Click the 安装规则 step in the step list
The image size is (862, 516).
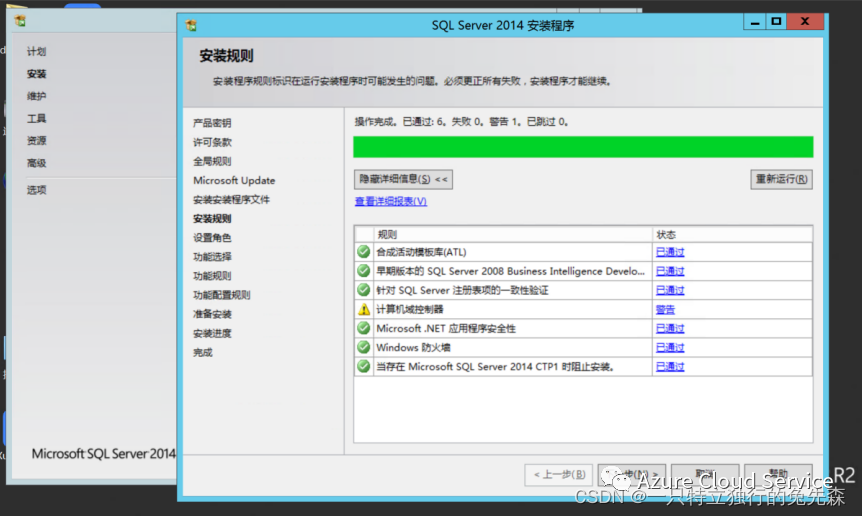click(x=212, y=219)
